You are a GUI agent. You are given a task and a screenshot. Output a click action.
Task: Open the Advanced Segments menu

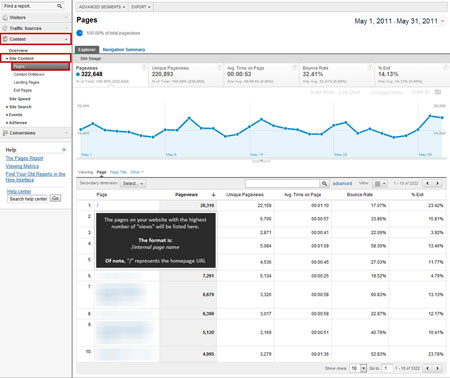coord(102,7)
